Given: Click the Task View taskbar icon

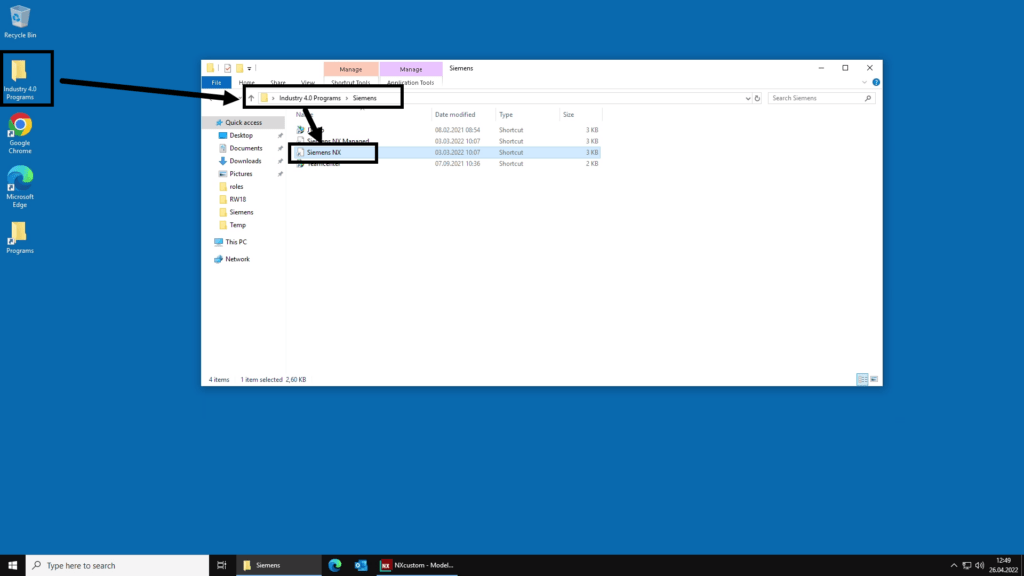Looking at the screenshot, I should pyautogui.click(x=221, y=565).
